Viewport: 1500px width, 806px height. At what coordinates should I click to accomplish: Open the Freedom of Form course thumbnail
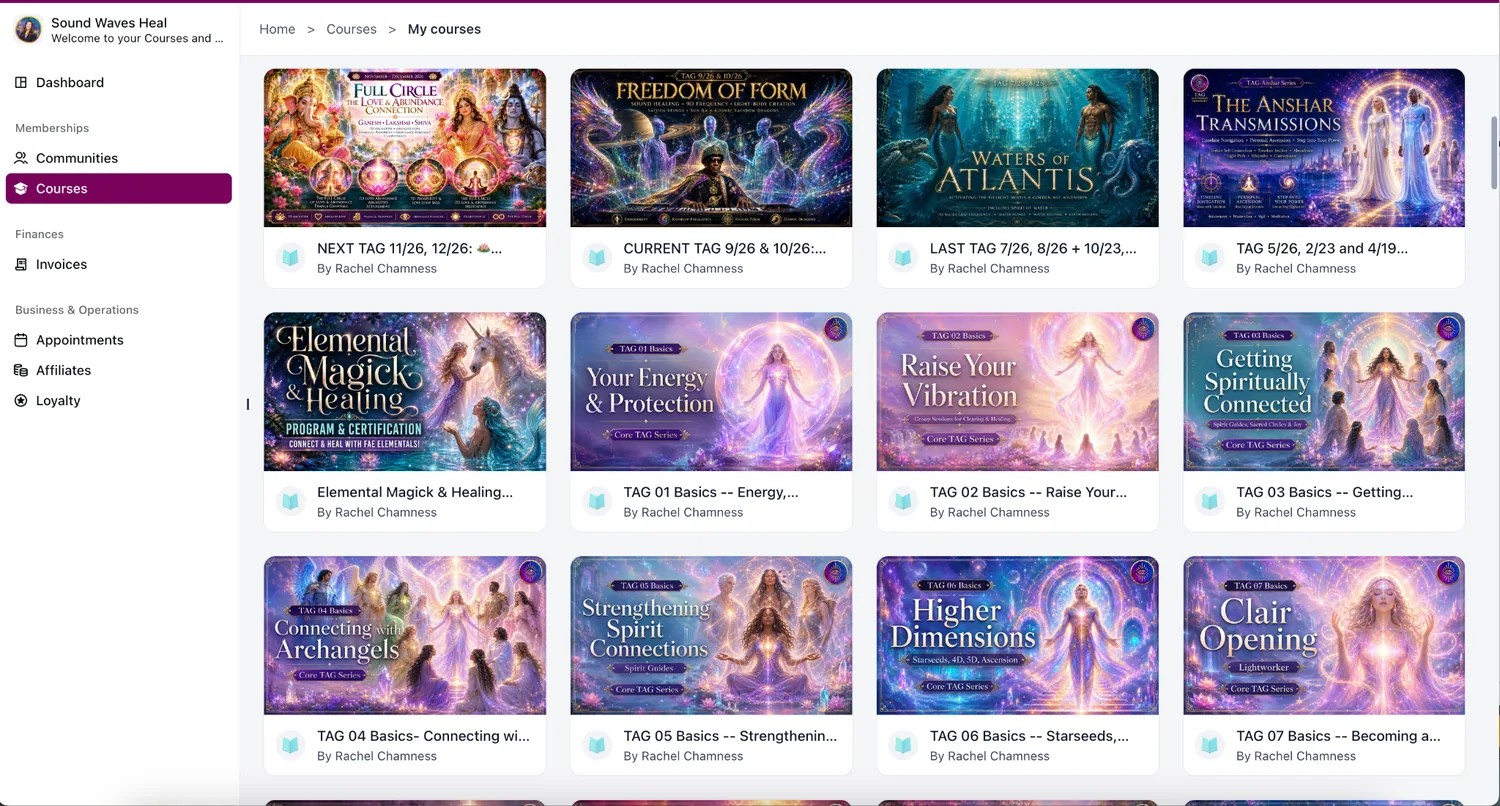[711, 148]
